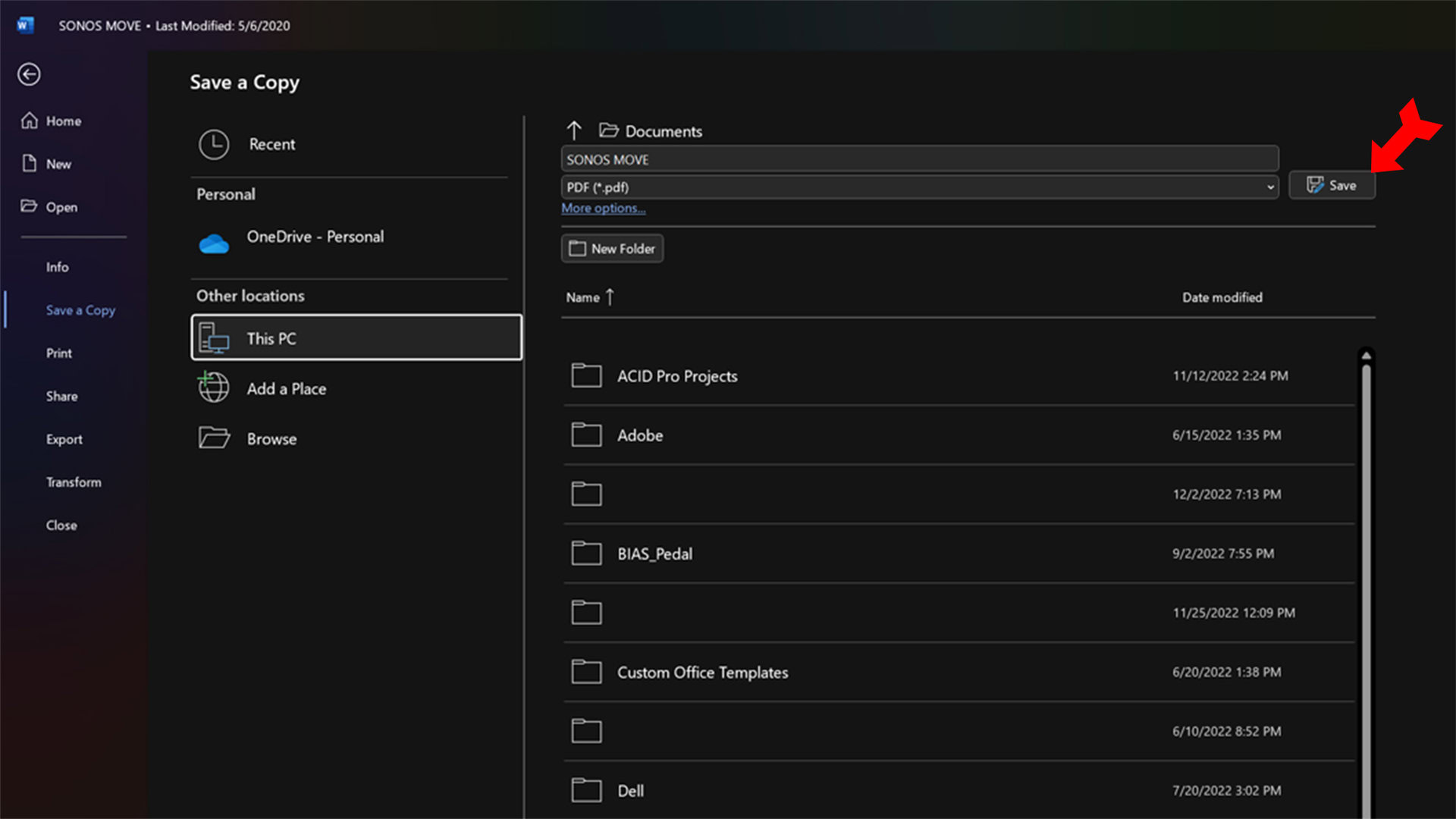1456x819 pixels.
Task: Expand the PDF file type dropdown
Action: pos(1270,187)
